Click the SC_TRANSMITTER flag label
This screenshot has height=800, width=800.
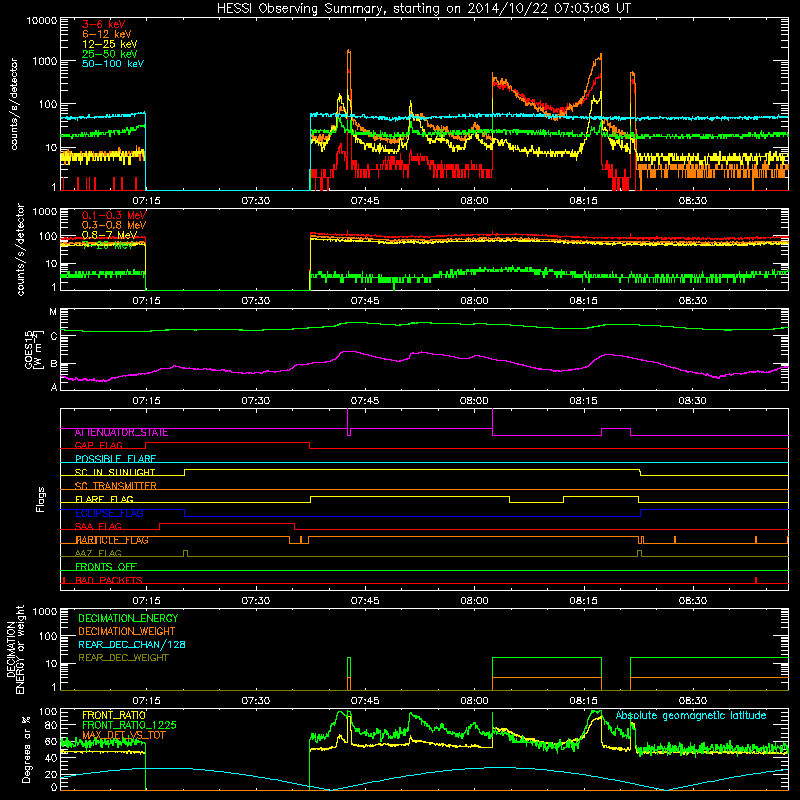point(115,486)
